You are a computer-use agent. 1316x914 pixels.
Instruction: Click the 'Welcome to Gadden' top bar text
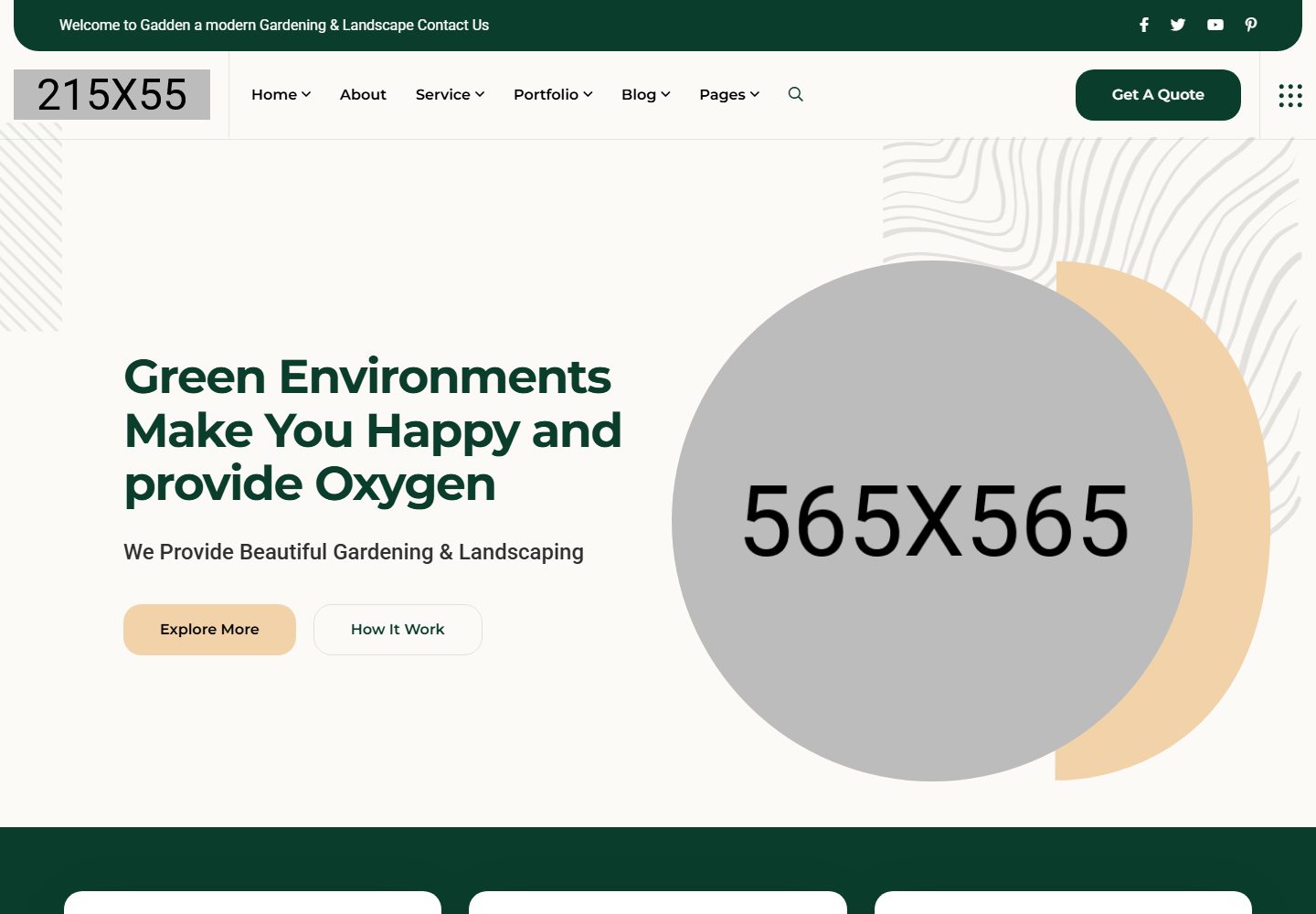(274, 26)
